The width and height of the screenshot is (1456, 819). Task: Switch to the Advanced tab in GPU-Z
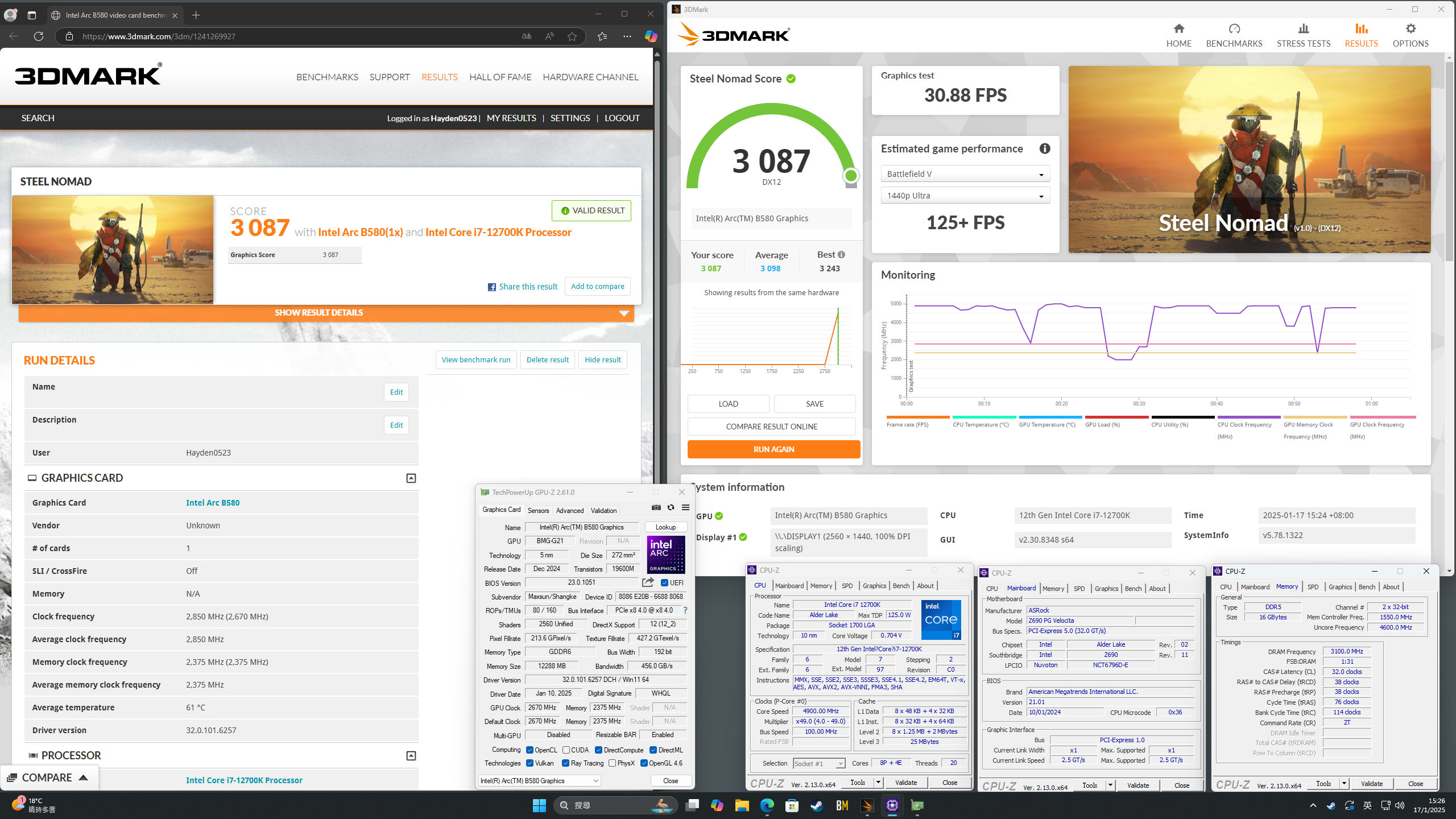pos(569,510)
